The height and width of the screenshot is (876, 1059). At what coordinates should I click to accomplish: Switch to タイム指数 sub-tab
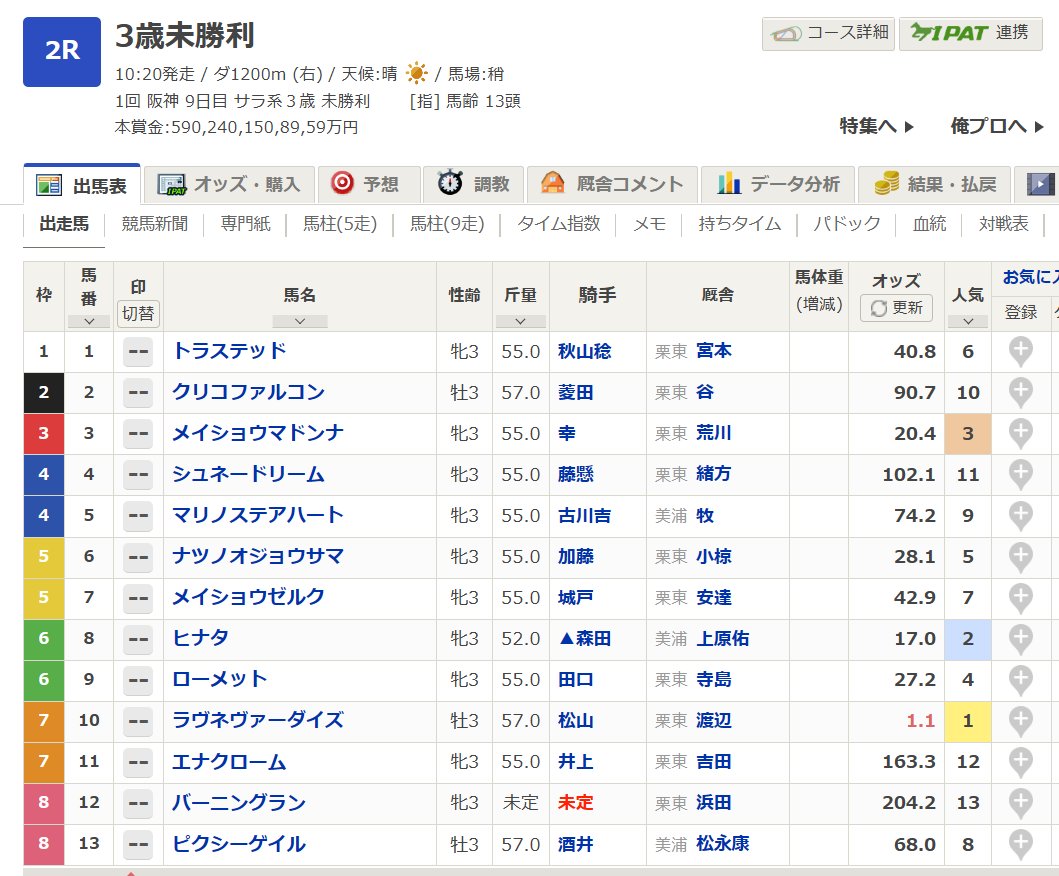tap(559, 224)
